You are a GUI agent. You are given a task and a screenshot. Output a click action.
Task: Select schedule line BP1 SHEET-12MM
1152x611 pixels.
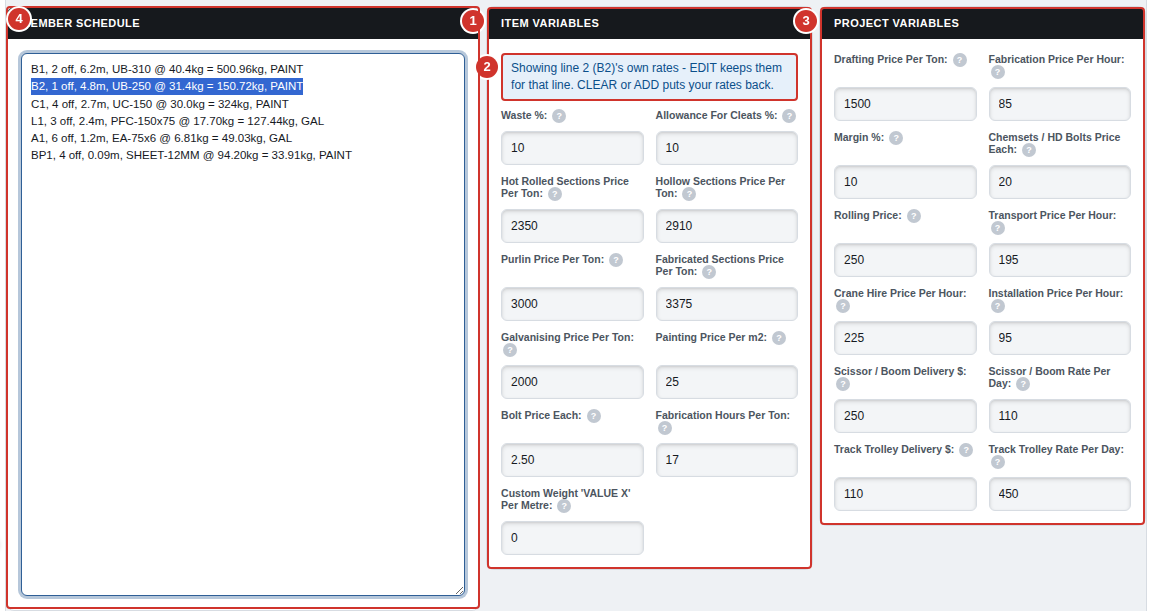pos(191,155)
